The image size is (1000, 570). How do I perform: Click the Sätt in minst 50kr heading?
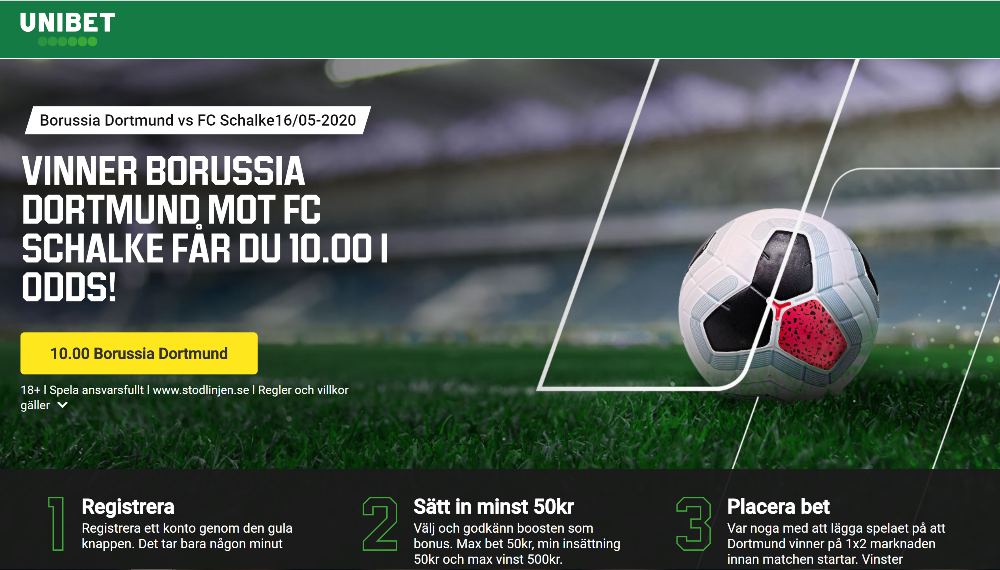pyautogui.click(x=494, y=507)
